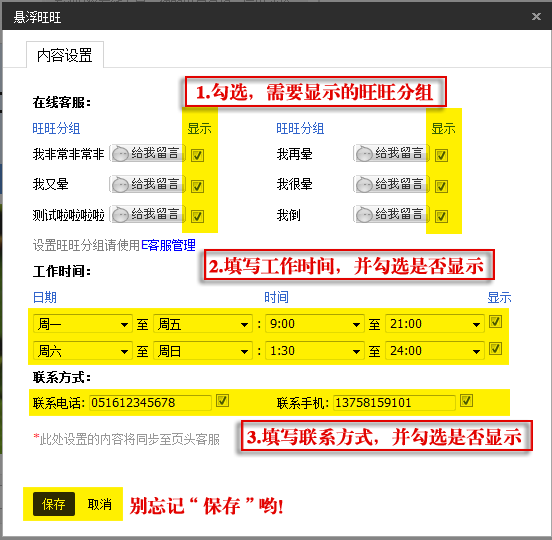This screenshot has height=540, width=552.
Task: Close the 悬浮旺旺 dialog with X
Action: (x=536, y=16)
